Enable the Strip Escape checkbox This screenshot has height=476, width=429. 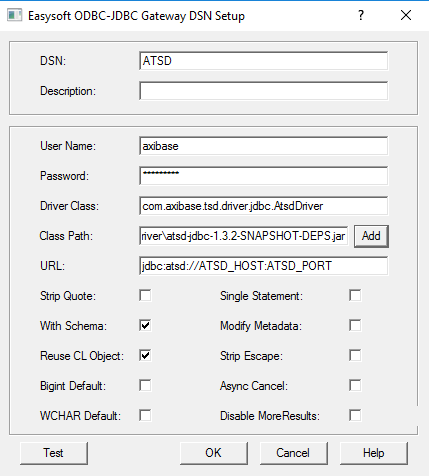[x=355, y=355]
